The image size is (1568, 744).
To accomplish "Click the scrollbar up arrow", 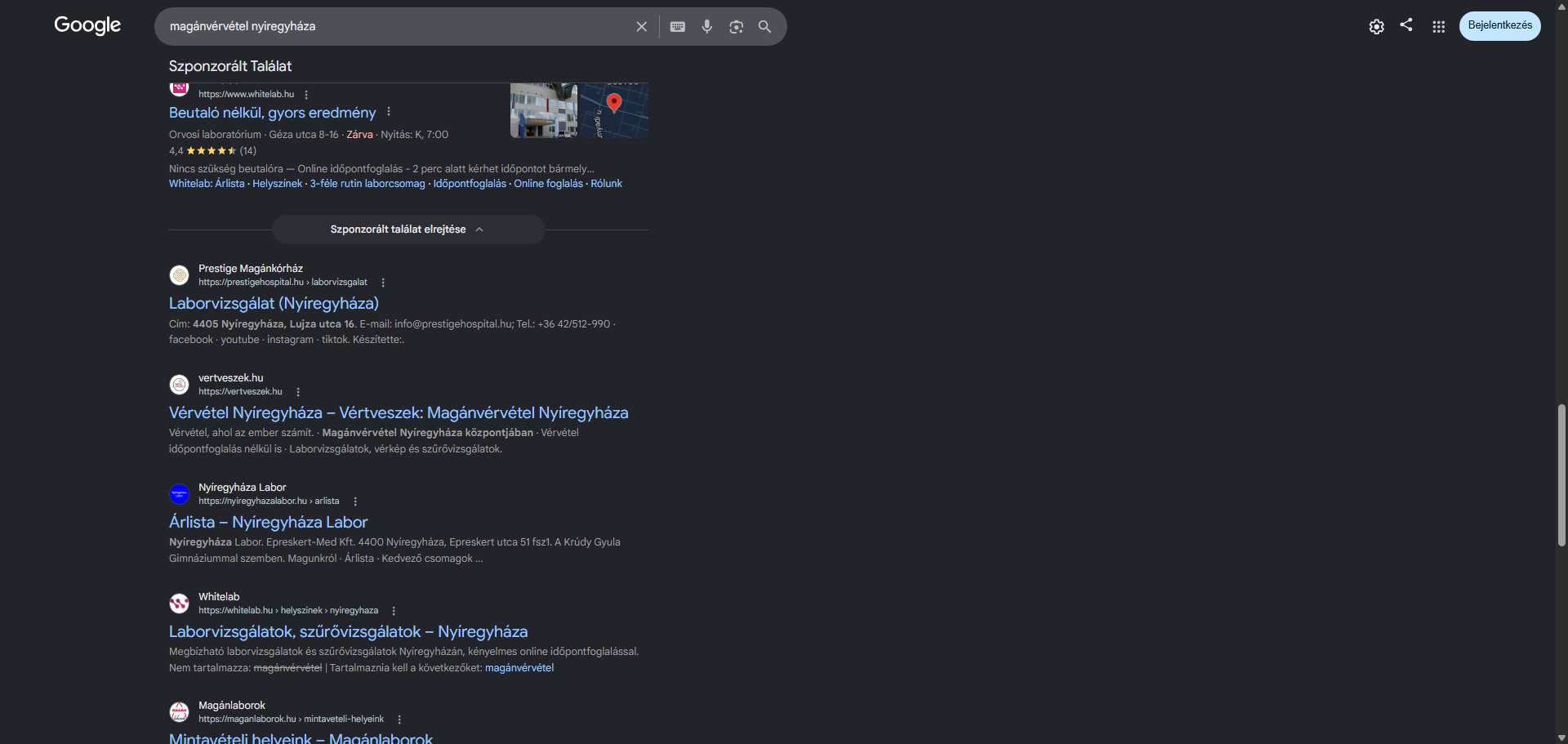I will 1561,6.
